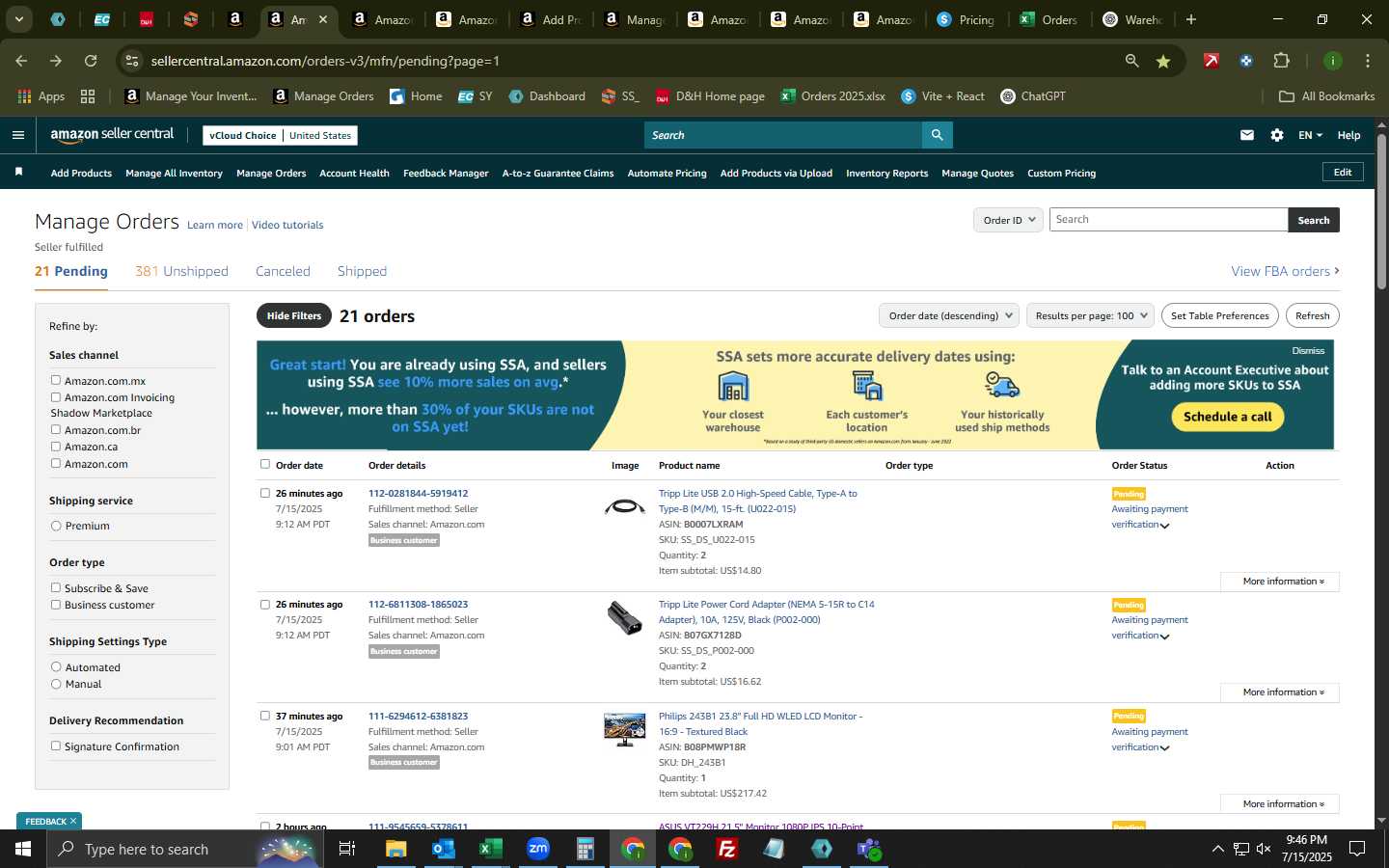1389x868 pixels.
Task: Click the Order ID search input field
Action: [x=1168, y=220]
